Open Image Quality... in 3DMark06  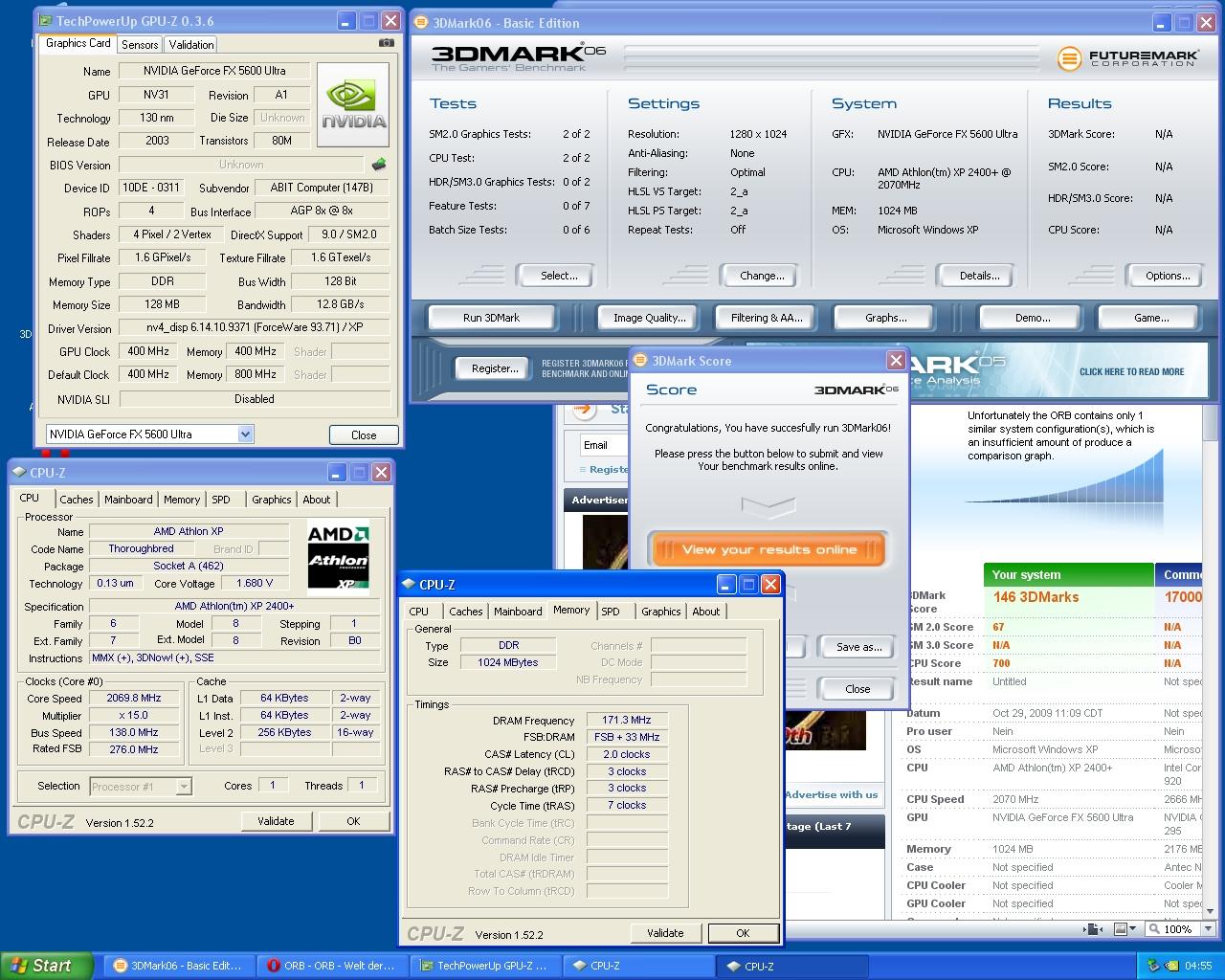tap(650, 318)
